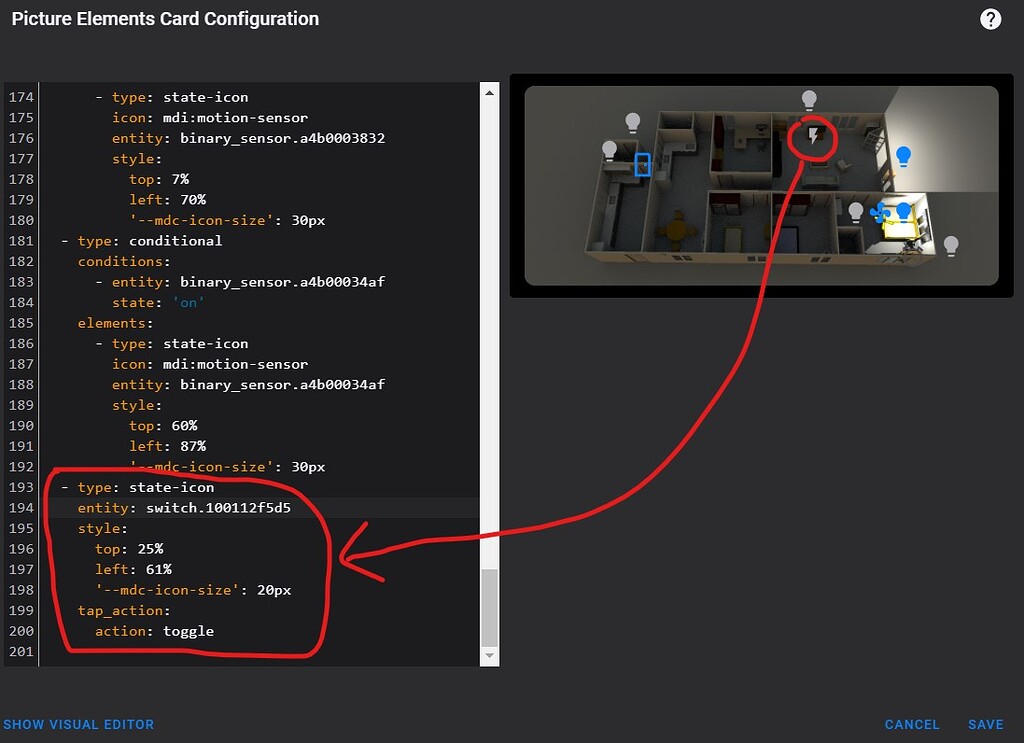Click line number 193 in the editor gutter
The image size is (1024, 743).
click(20, 487)
